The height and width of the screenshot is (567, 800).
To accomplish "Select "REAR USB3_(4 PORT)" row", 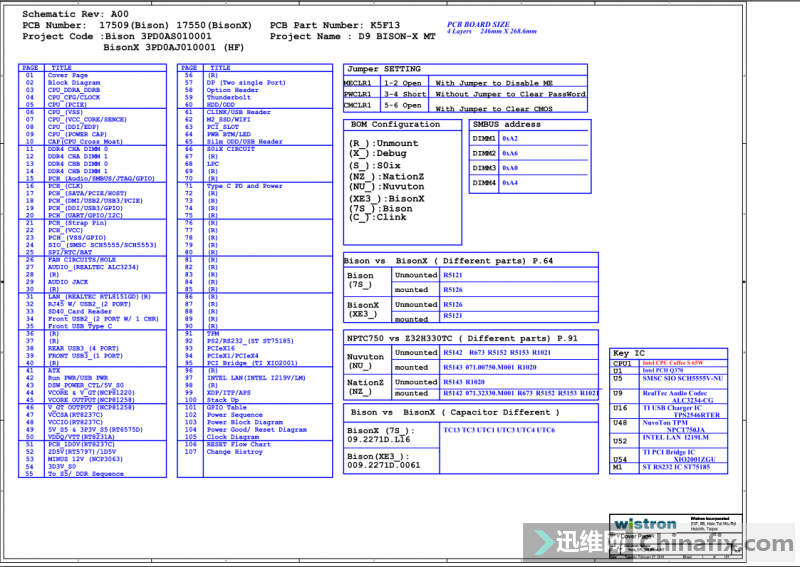I will pos(83,348).
